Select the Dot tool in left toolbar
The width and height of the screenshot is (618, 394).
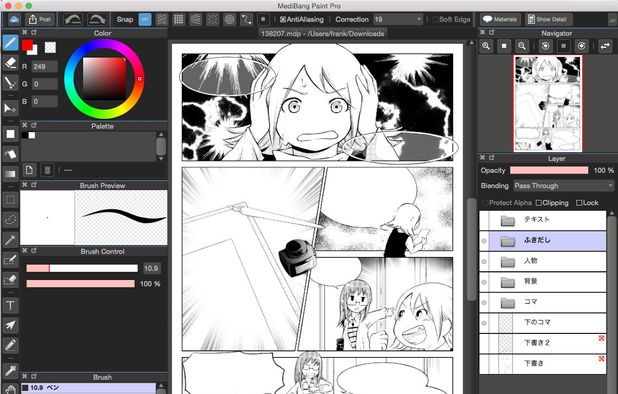pyautogui.click(x=10, y=83)
